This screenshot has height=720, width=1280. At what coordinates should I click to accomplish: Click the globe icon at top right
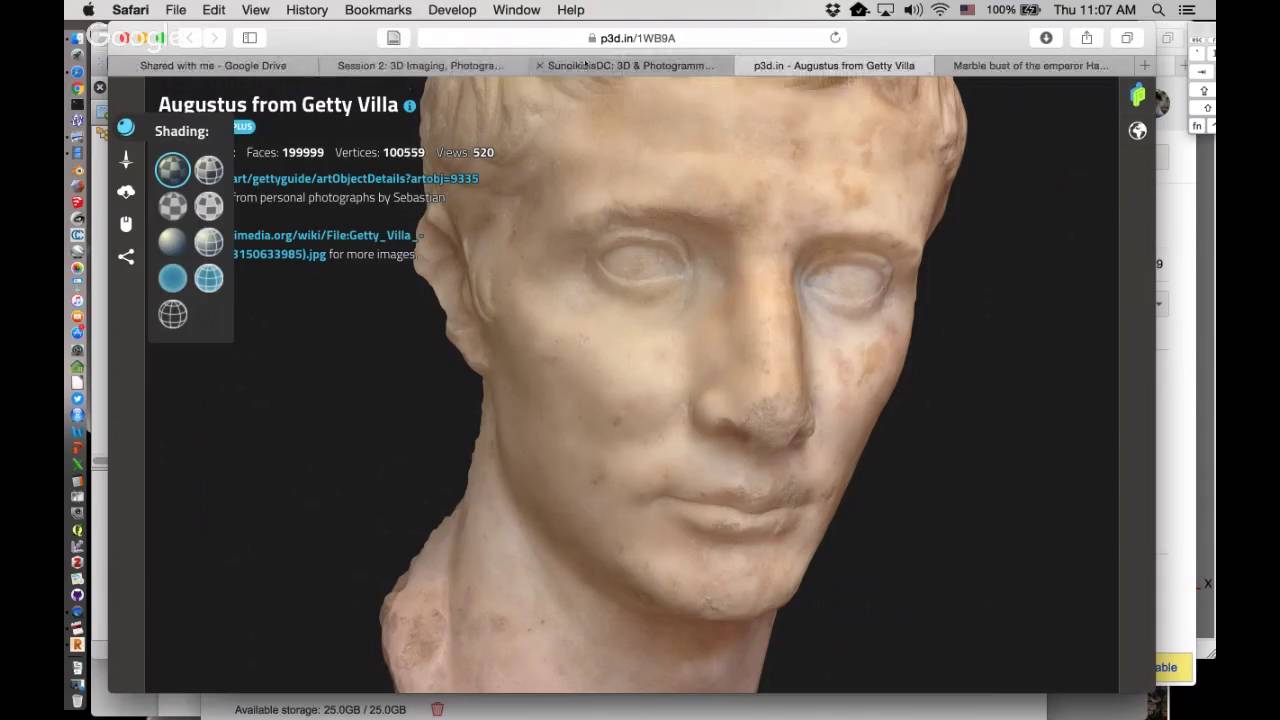tap(1137, 131)
